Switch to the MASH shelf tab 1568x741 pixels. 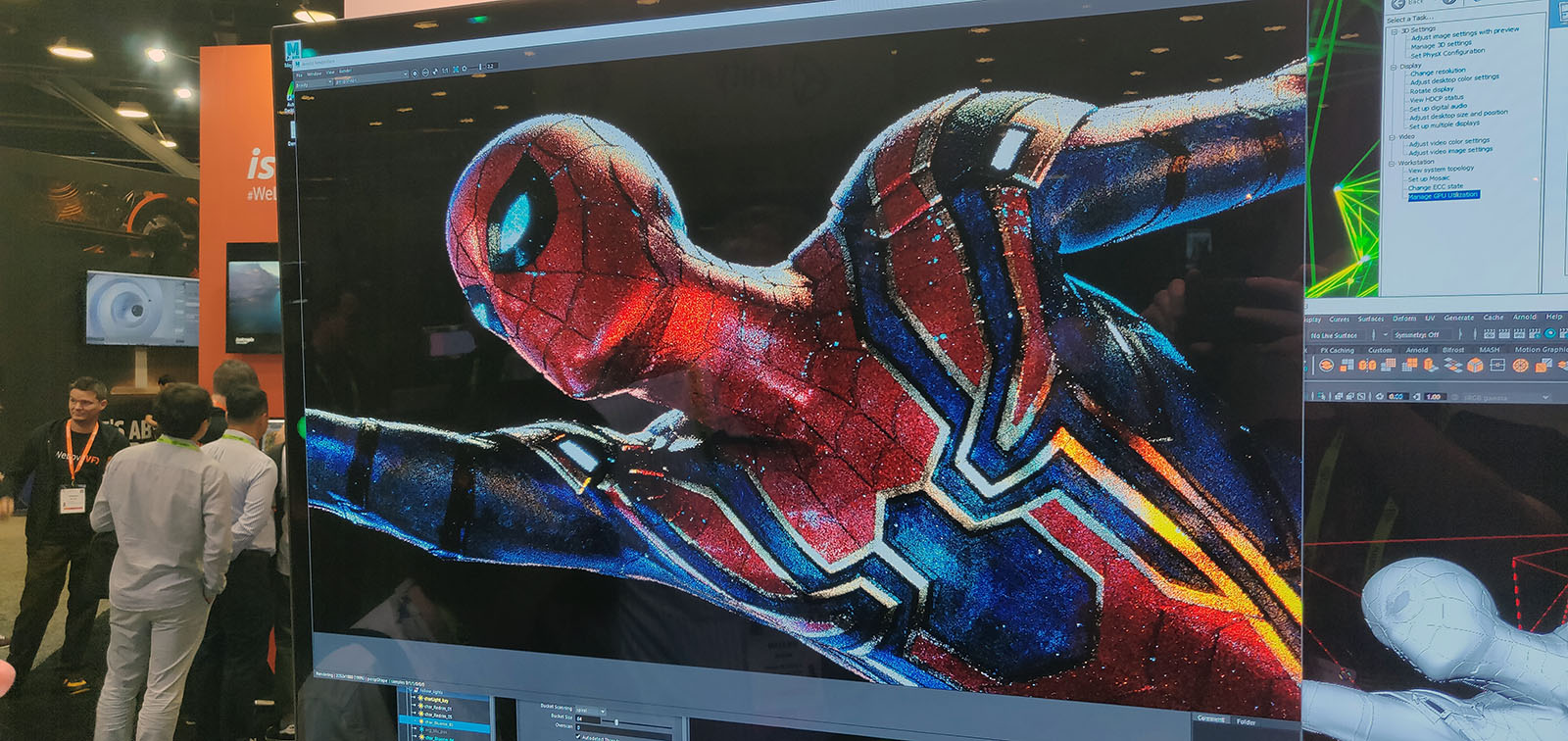[x=1490, y=350]
